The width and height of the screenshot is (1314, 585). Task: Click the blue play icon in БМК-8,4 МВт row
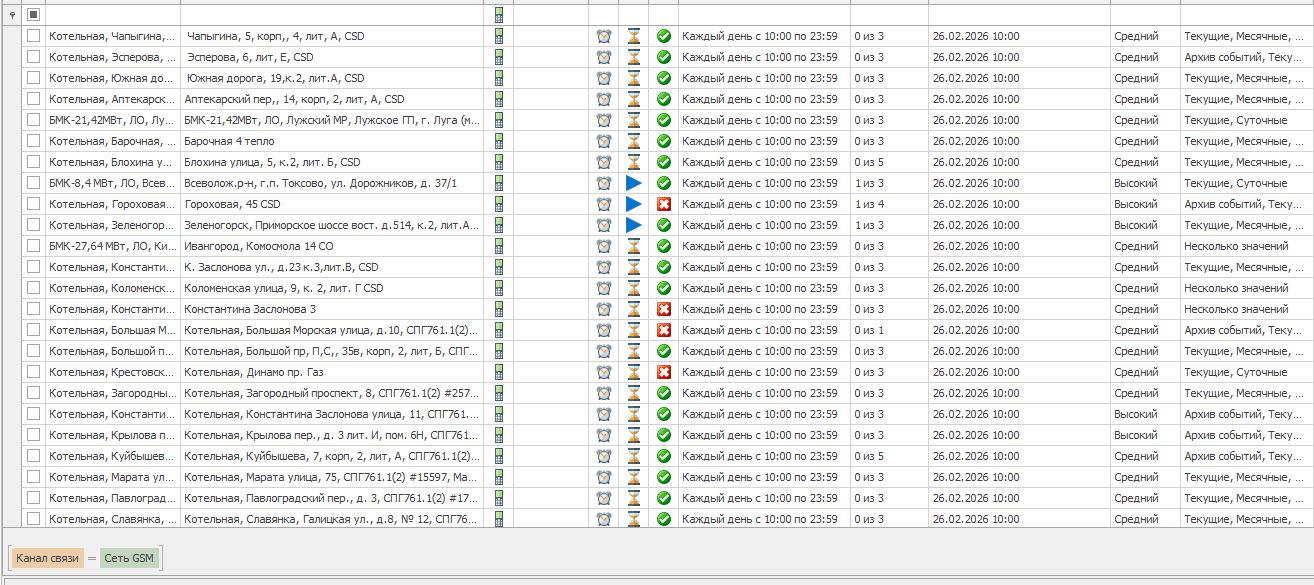(633, 183)
